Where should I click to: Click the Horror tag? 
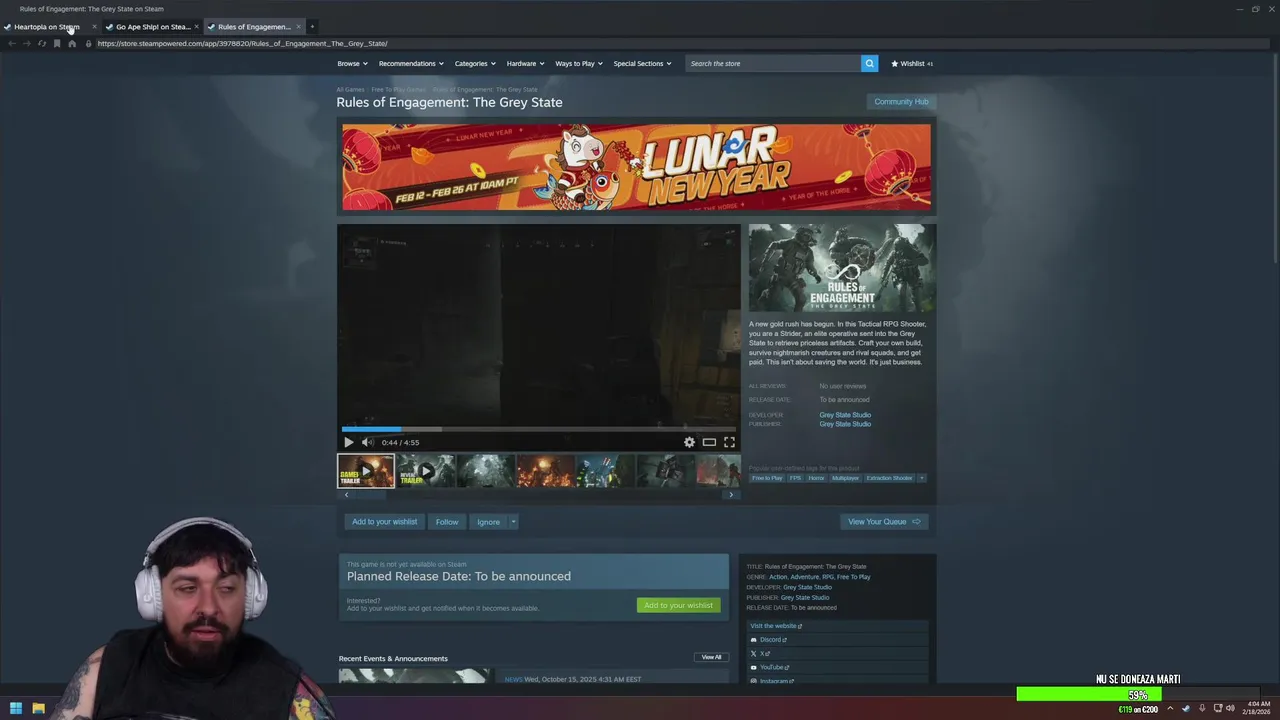pyautogui.click(x=816, y=478)
